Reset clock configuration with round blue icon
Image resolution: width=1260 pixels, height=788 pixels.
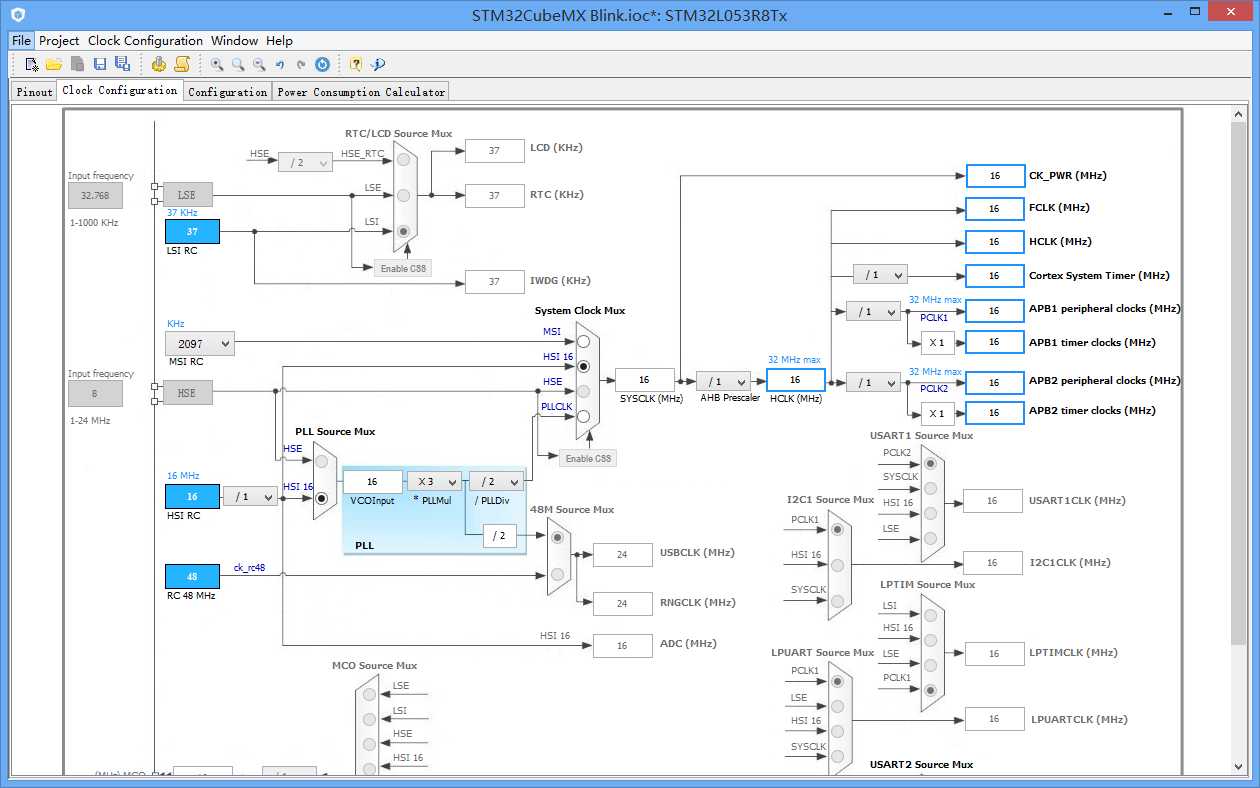click(322, 64)
